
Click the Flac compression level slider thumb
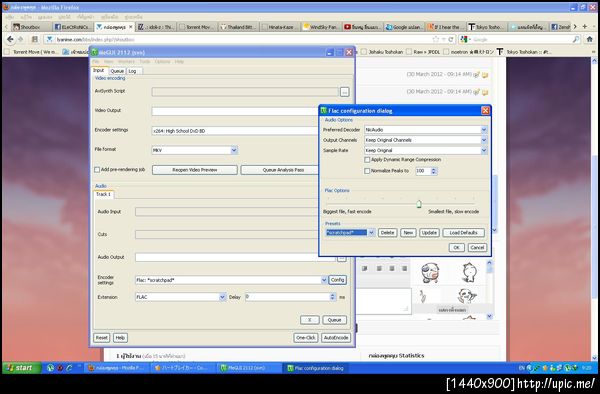point(419,204)
